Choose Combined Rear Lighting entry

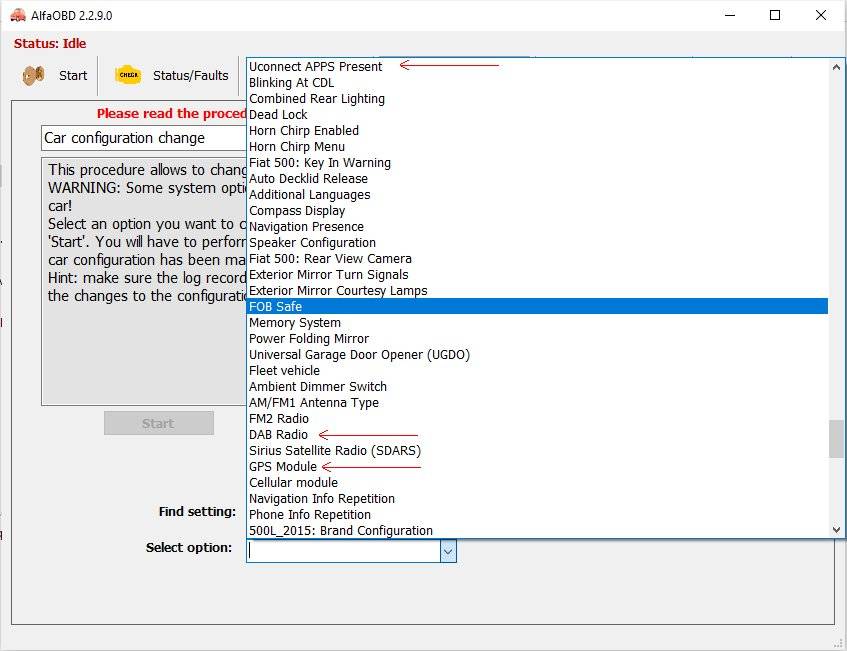[537, 99]
